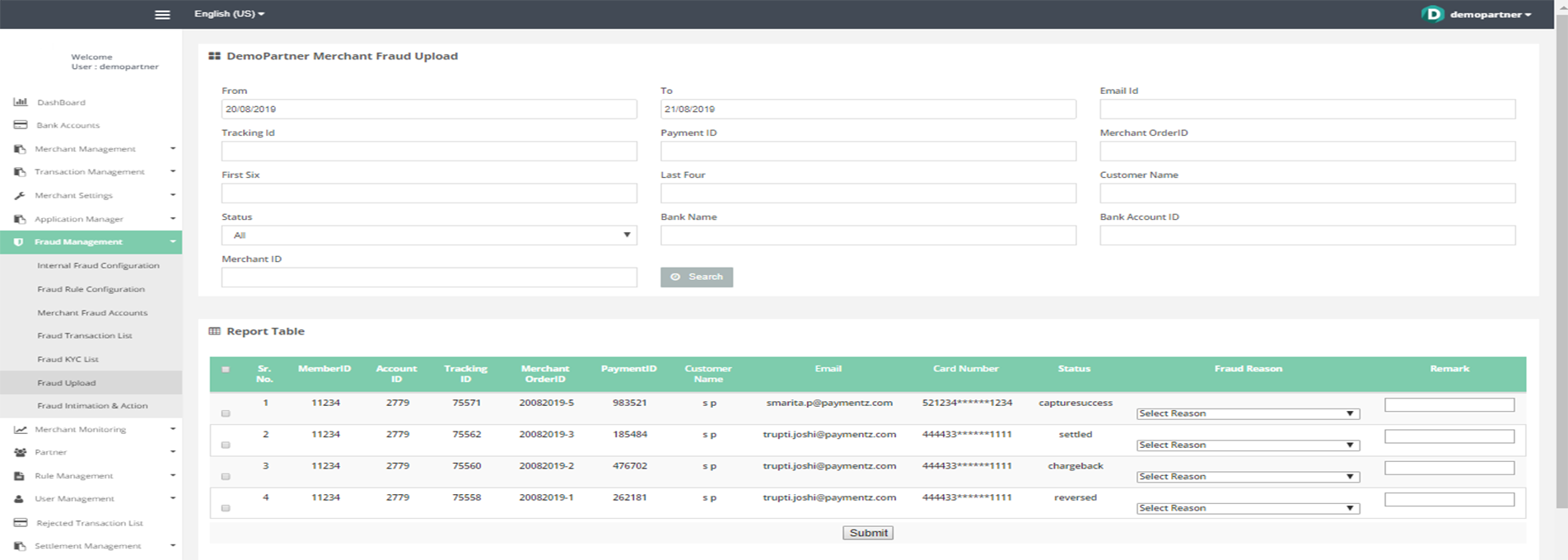
Task: Tick the checkbox for row 1
Action: click(226, 413)
